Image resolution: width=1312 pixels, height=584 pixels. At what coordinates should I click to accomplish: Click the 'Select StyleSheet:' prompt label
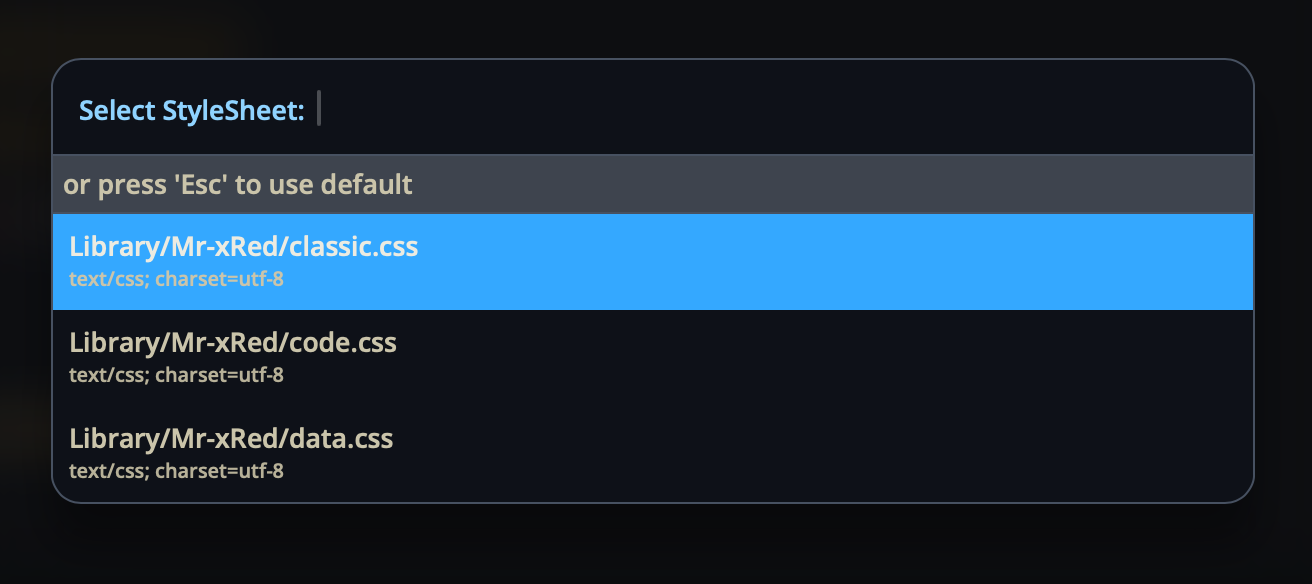(191, 111)
